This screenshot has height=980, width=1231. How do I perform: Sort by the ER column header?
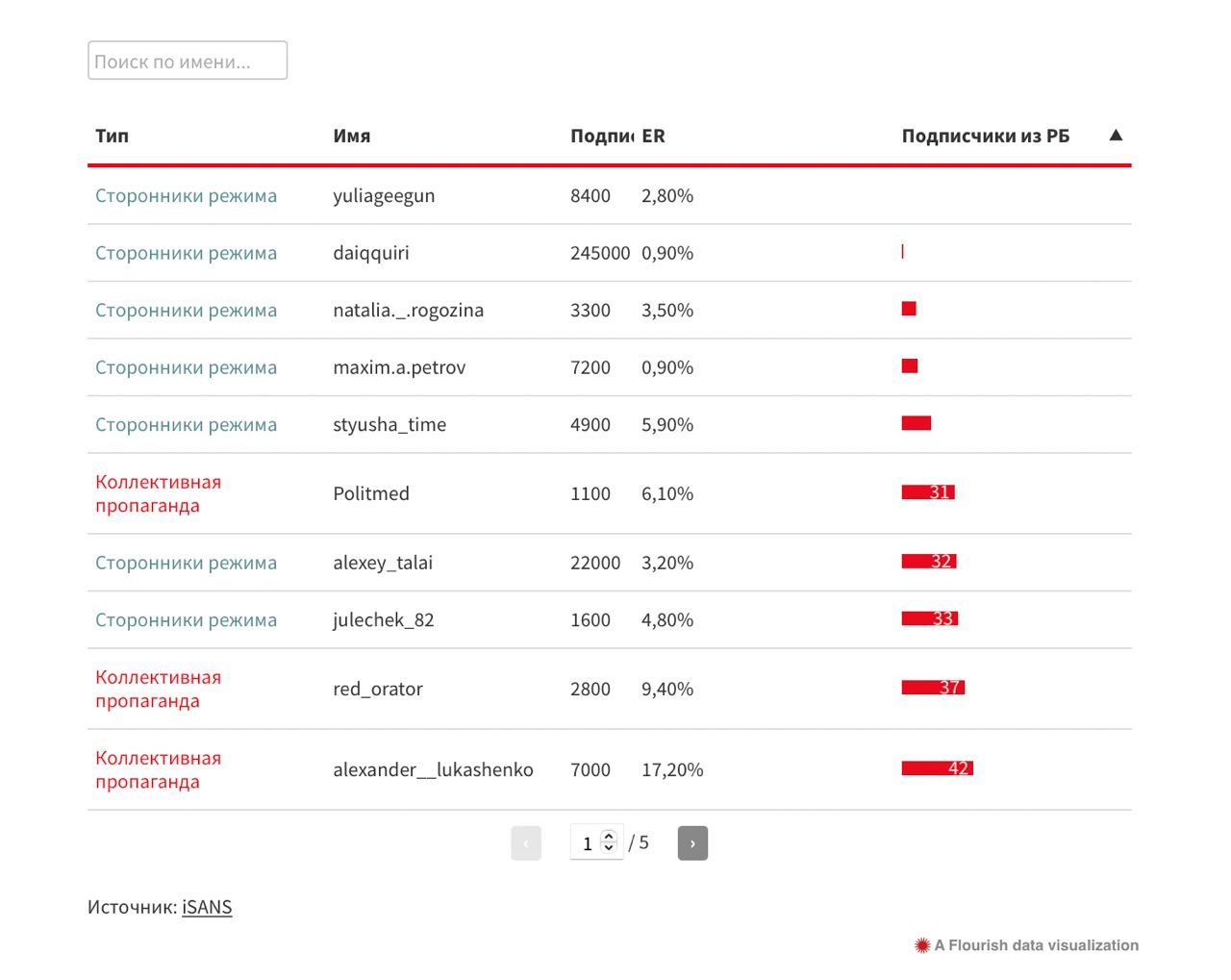653,136
